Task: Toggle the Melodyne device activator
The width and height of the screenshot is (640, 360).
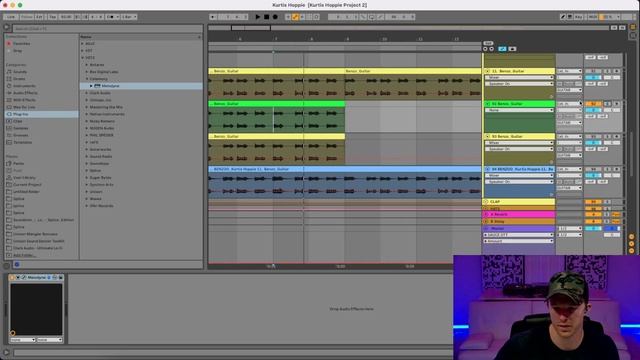Action: 12,277
